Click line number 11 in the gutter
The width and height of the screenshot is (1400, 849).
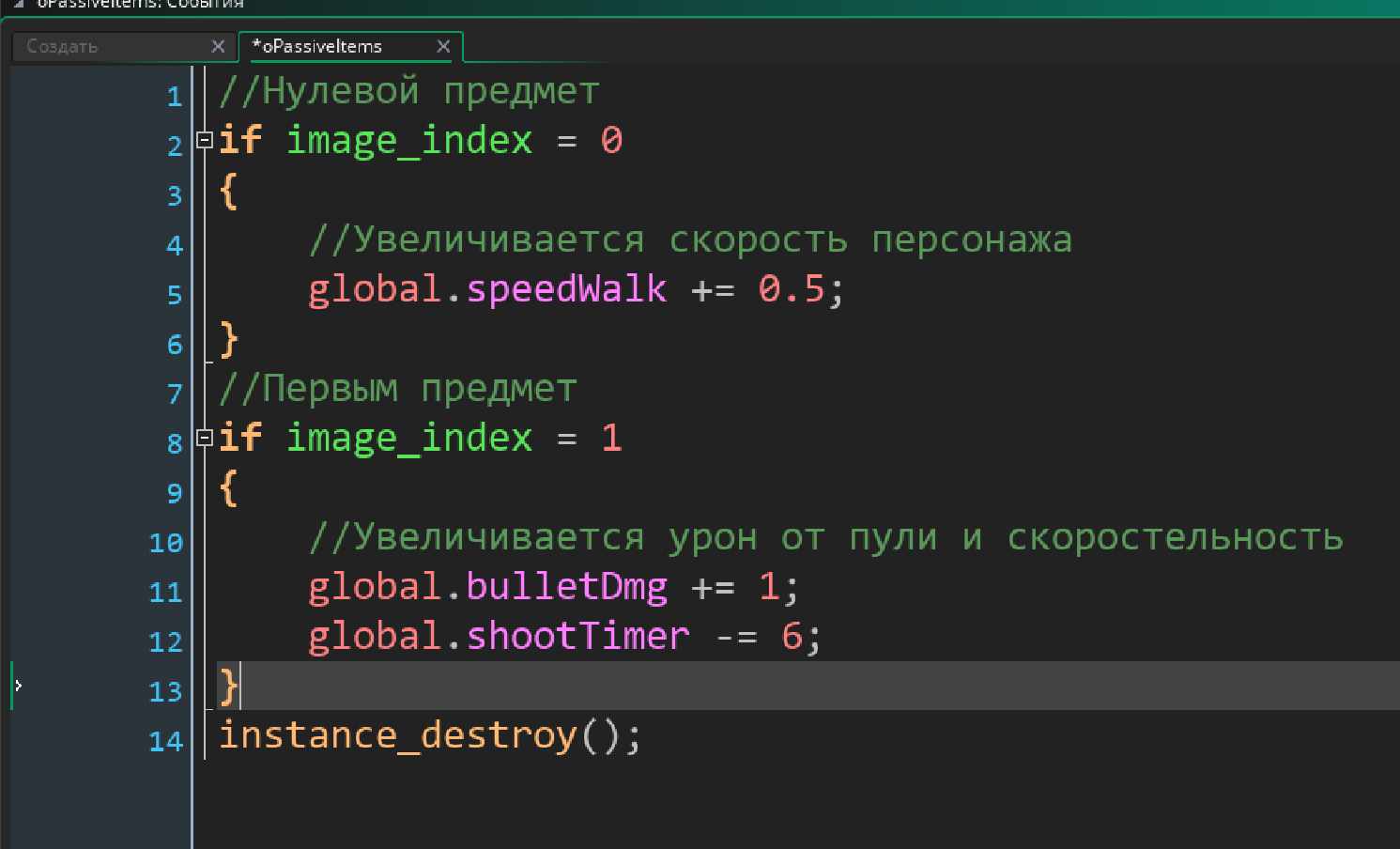click(165, 593)
